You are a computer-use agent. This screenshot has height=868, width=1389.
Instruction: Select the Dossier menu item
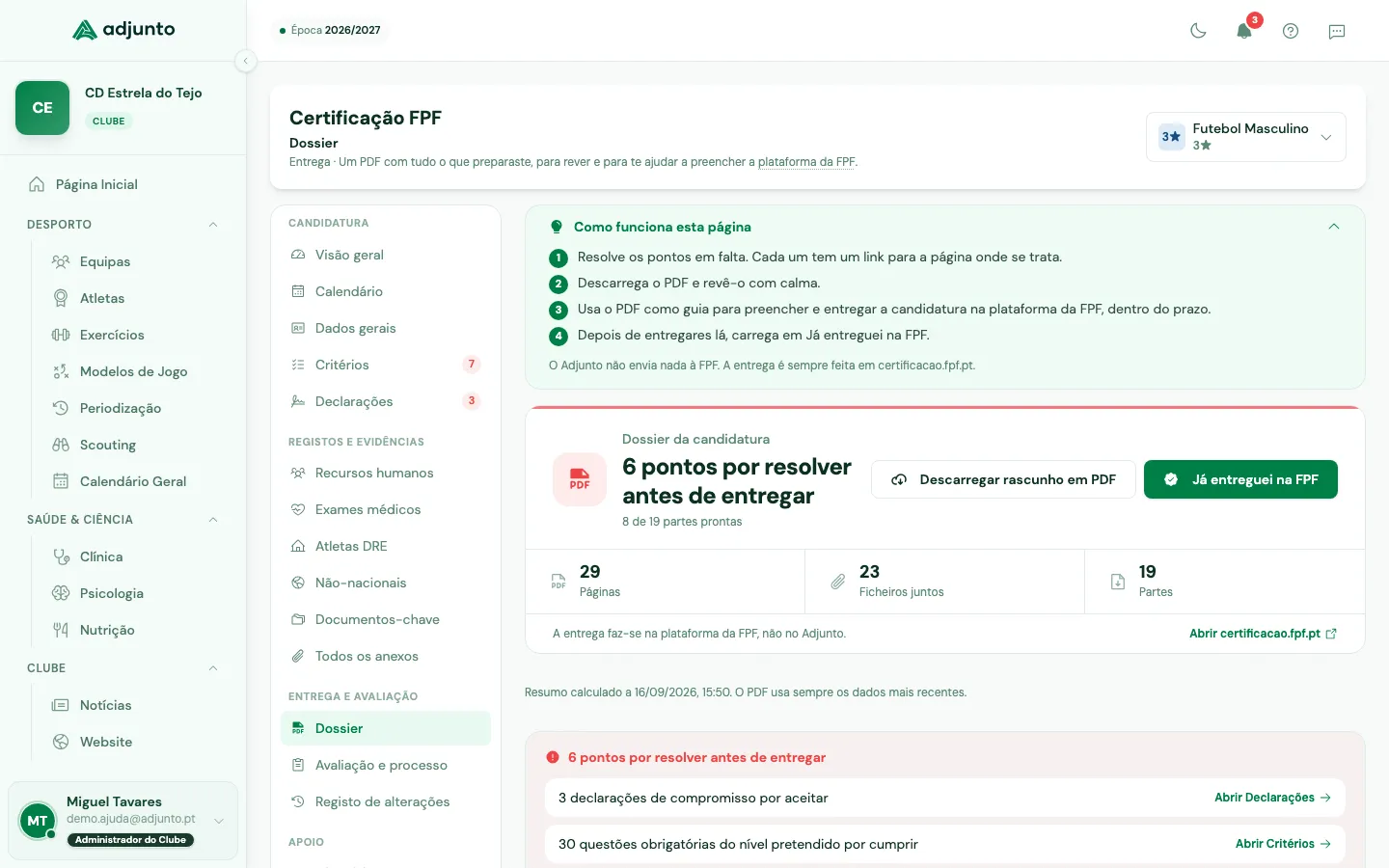(385, 728)
